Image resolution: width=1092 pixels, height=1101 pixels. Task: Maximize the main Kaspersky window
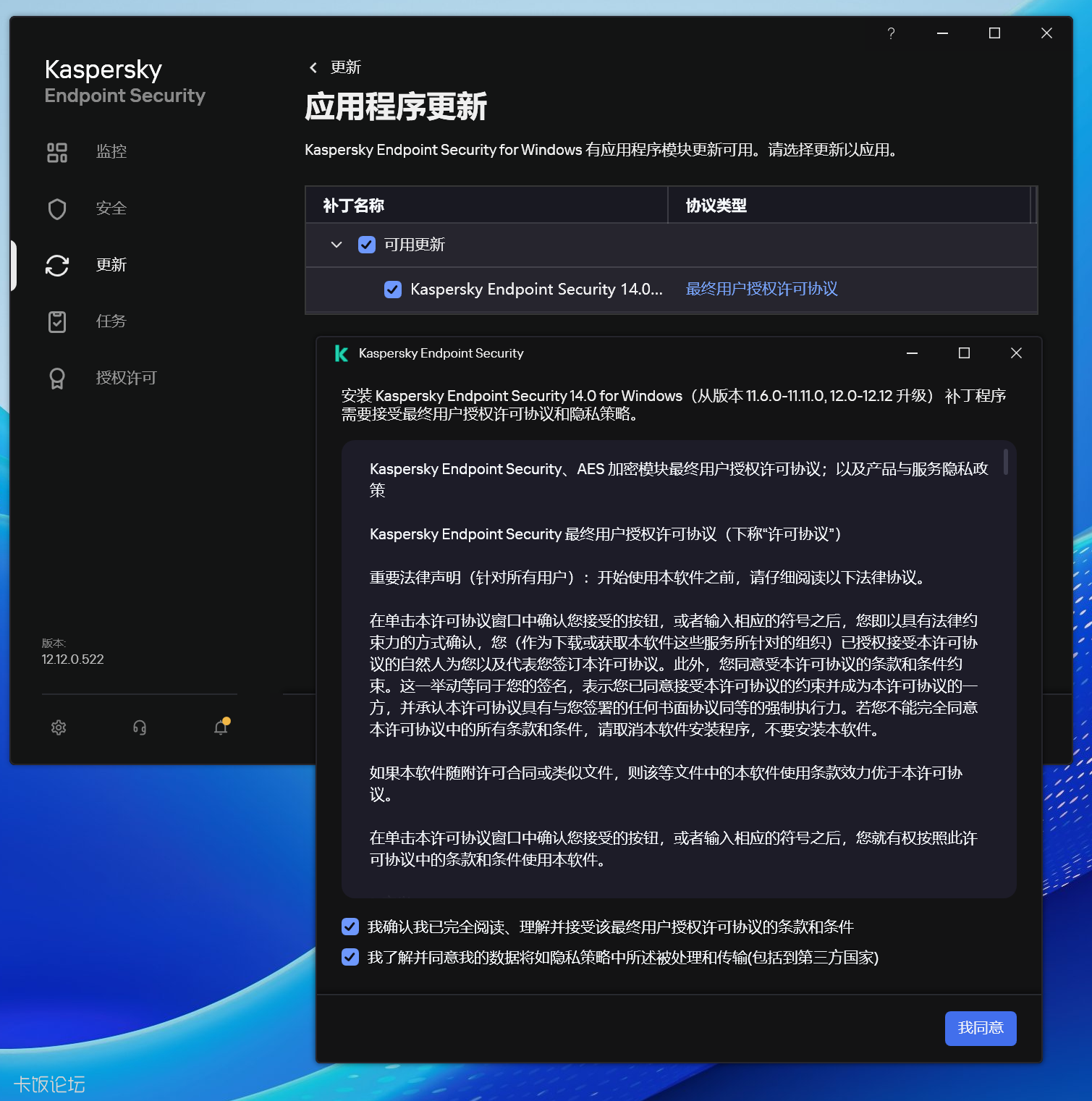coord(994,33)
